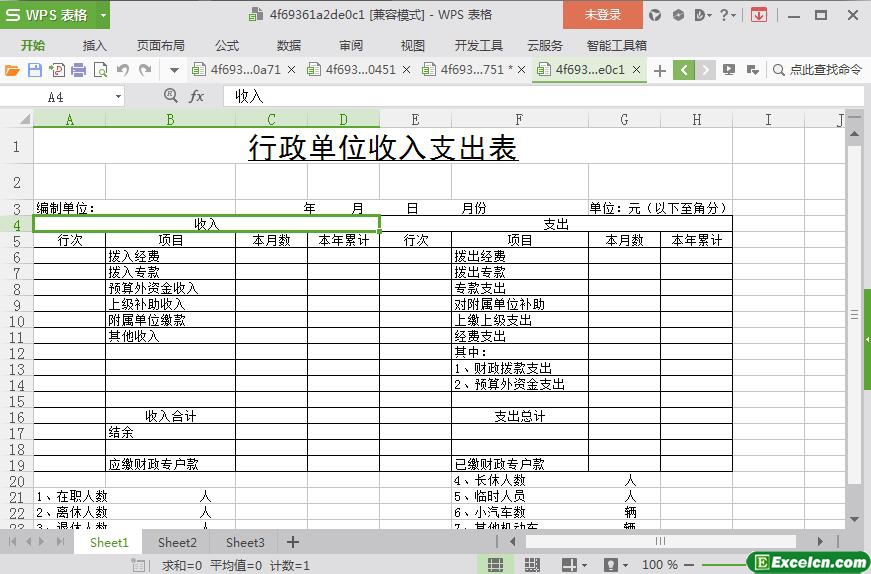Open the skin theme icon in title bar

(x=655, y=16)
